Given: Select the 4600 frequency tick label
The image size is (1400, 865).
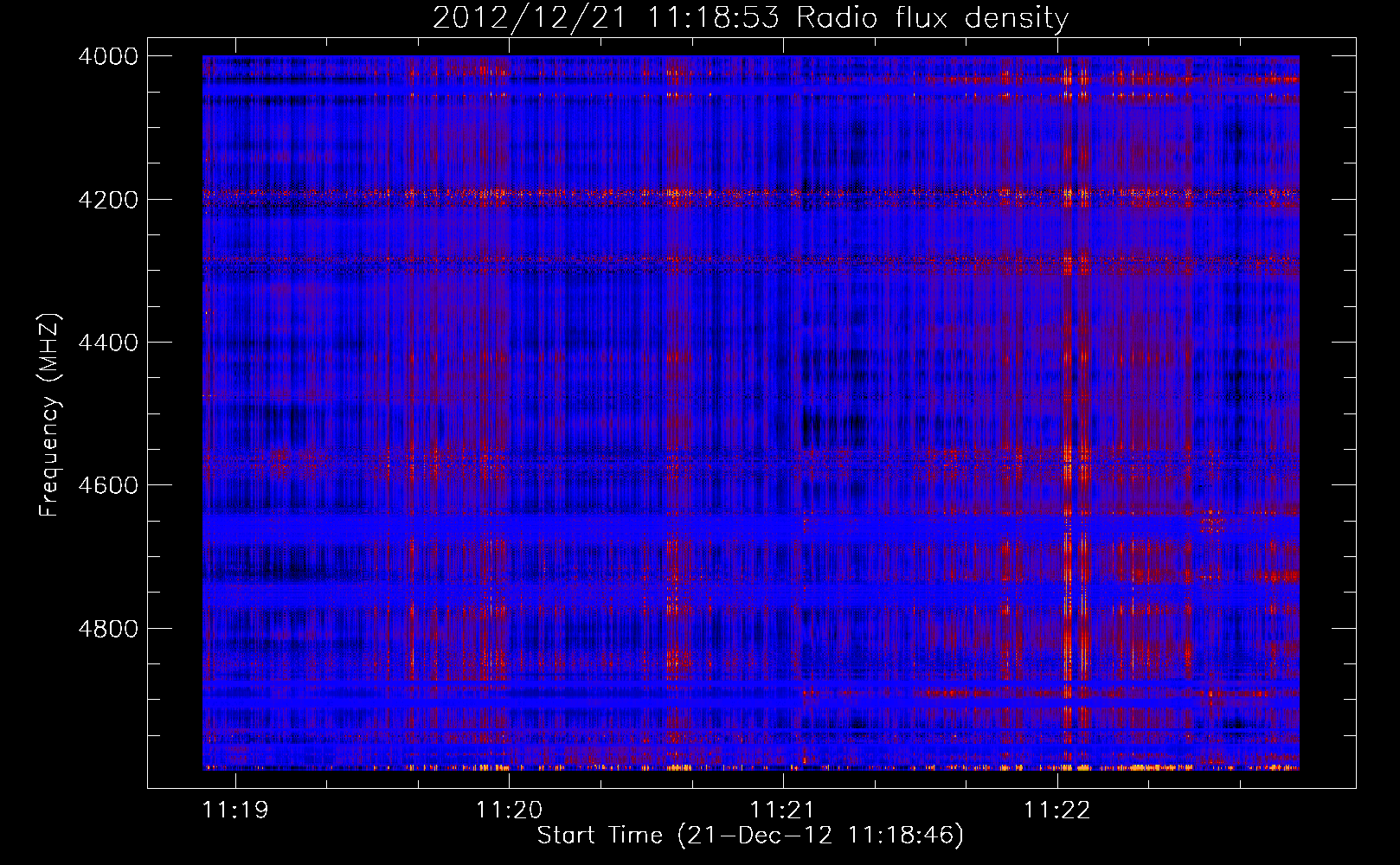Looking at the screenshot, I should 108,485.
